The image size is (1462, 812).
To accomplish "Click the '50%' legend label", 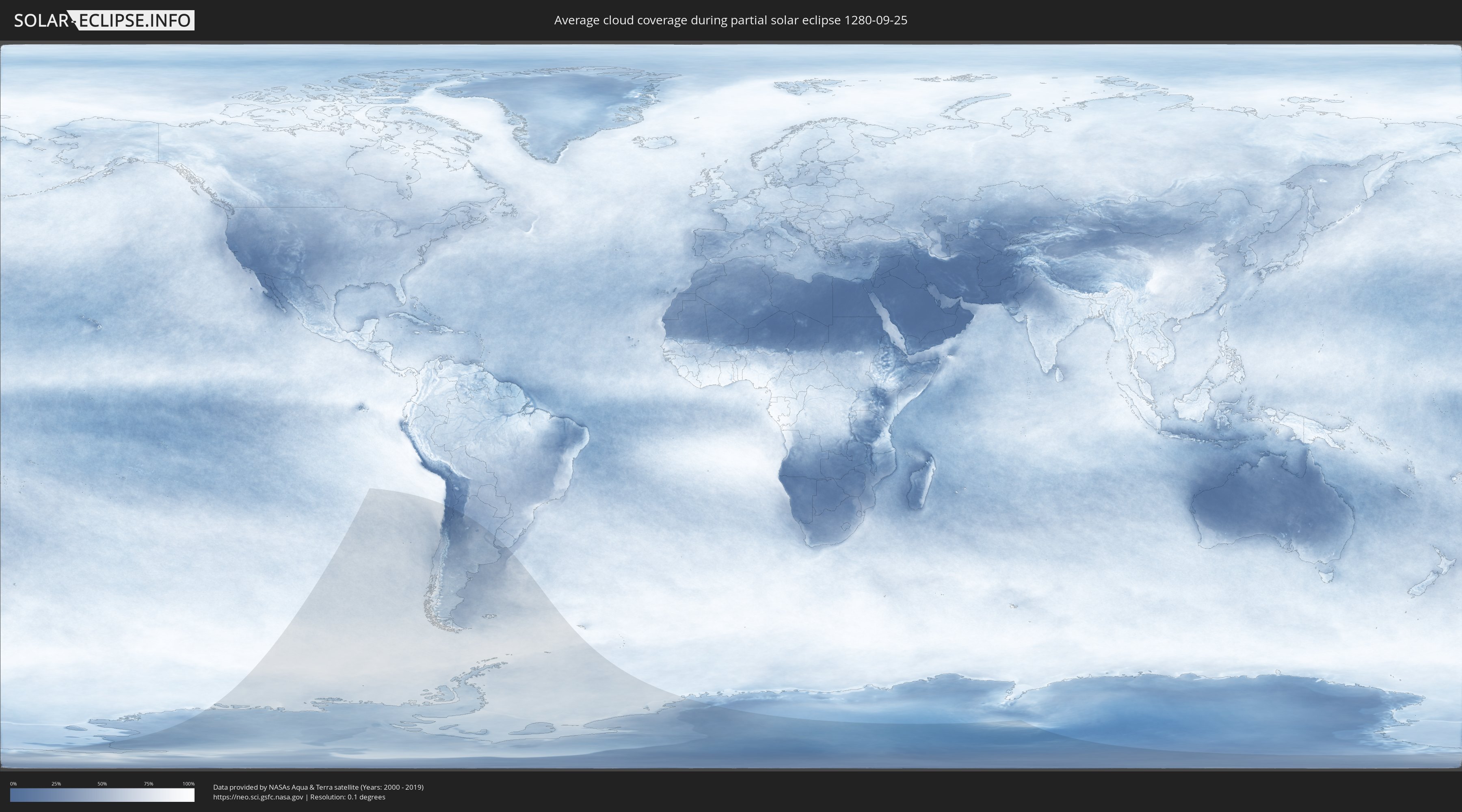I will click(102, 784).
